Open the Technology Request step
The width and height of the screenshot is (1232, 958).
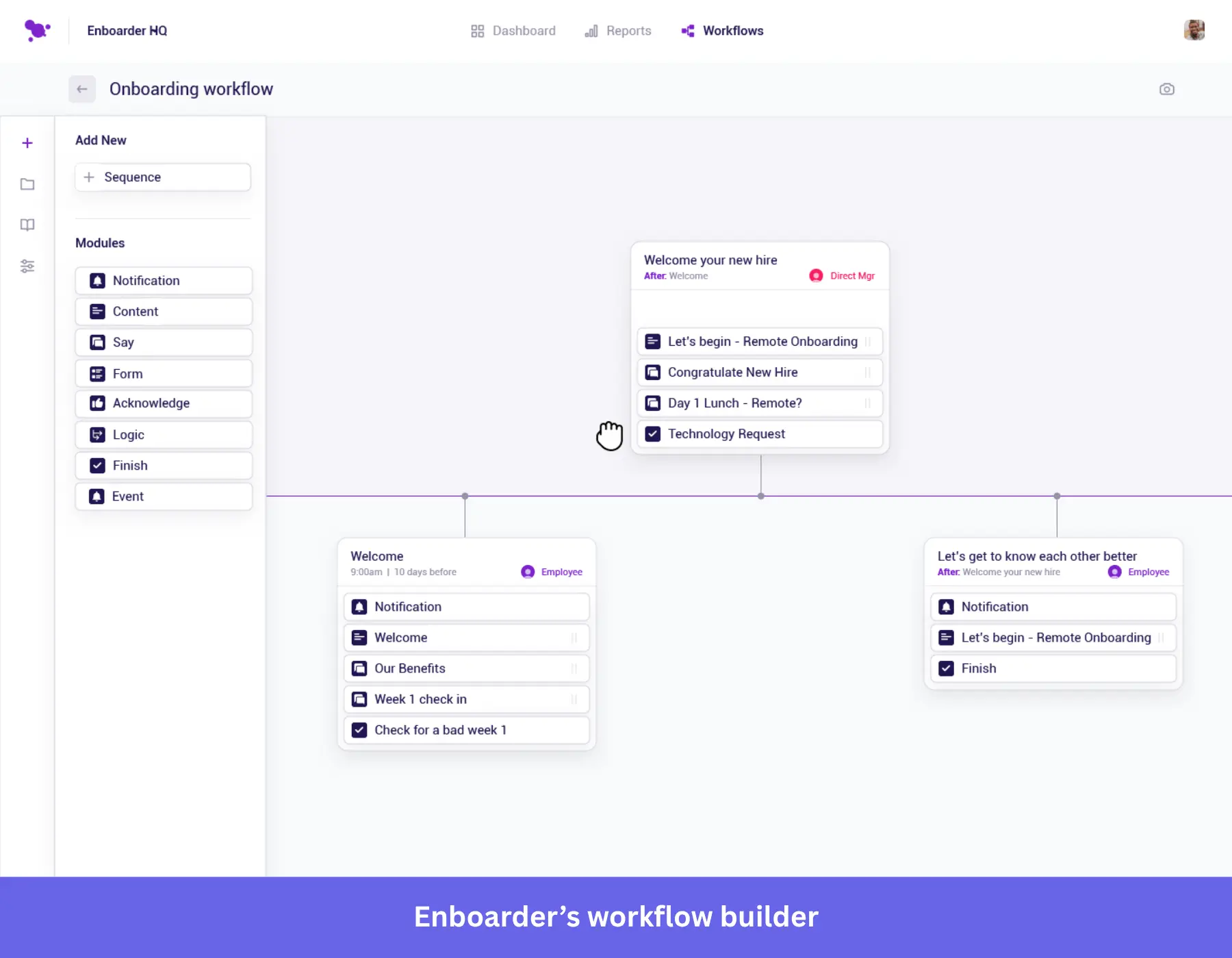pyautogui.click(x=760, y=434)
